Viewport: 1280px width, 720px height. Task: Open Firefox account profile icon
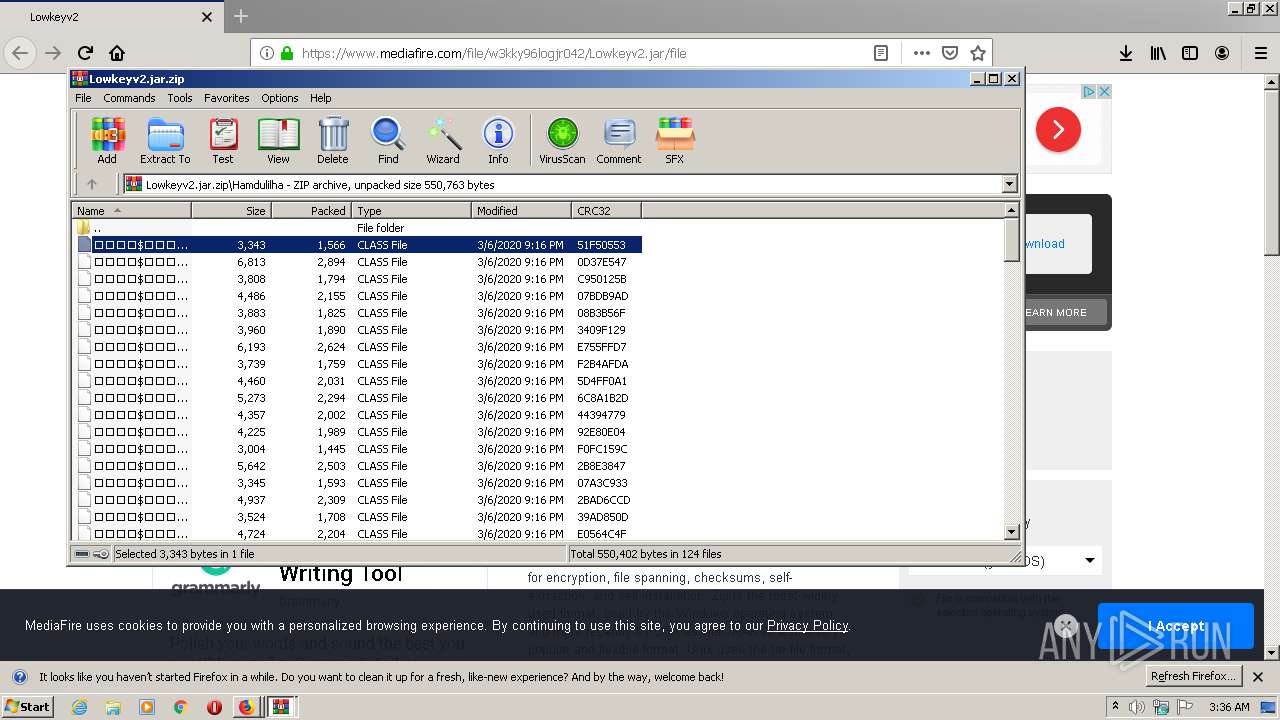coord(1222,53)
